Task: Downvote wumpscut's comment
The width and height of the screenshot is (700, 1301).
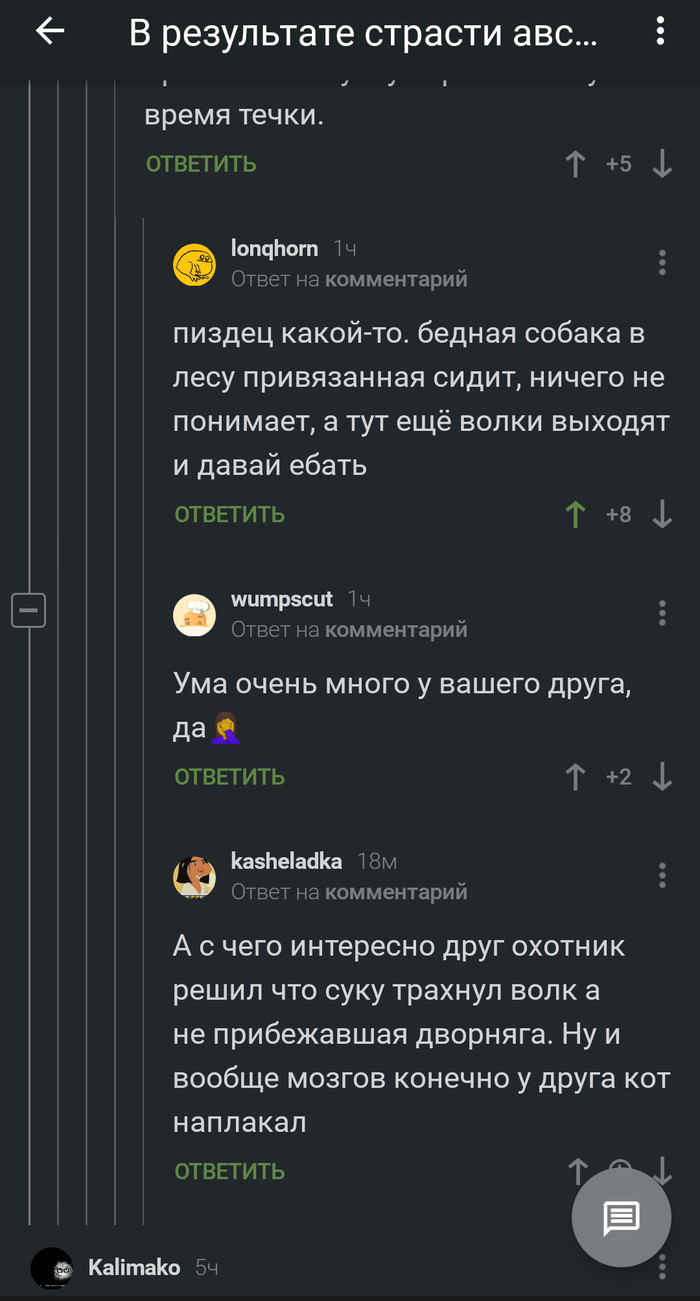Action: [662, 777]
